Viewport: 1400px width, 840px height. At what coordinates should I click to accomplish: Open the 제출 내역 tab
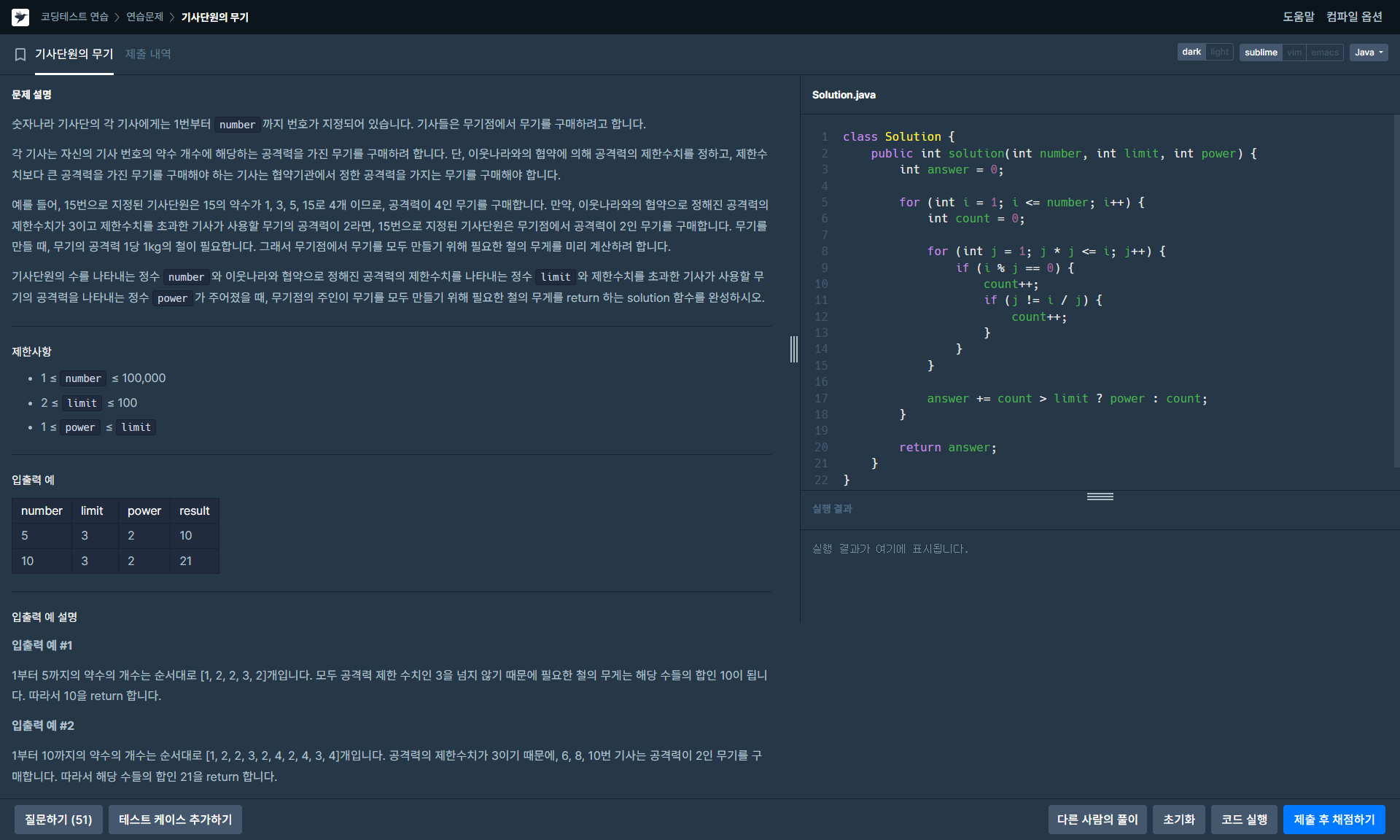(x=148, y=54)
